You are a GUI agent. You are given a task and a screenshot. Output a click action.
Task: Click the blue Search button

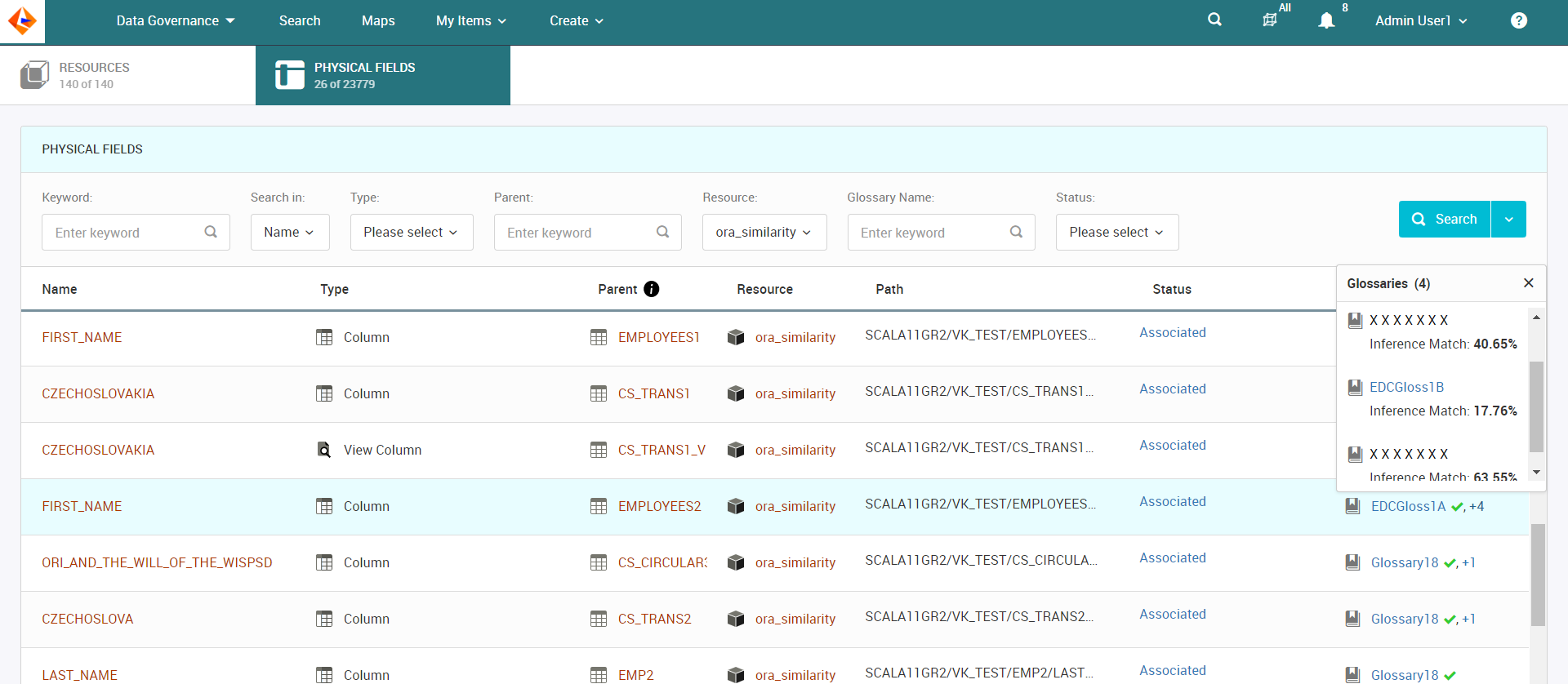coord(1445,219)
